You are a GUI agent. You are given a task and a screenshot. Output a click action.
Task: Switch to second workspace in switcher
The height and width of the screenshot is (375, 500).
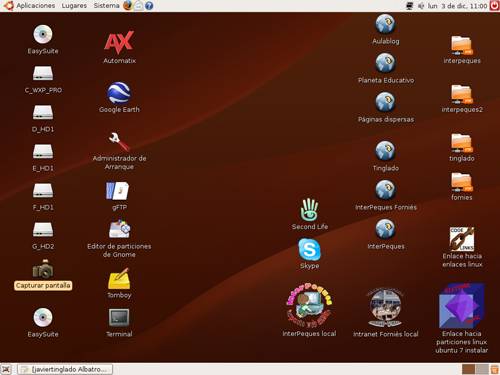point(482,369)
